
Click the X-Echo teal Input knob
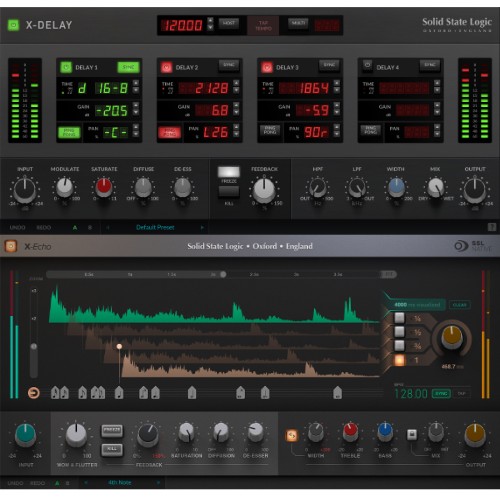click(x=25, y=435)
